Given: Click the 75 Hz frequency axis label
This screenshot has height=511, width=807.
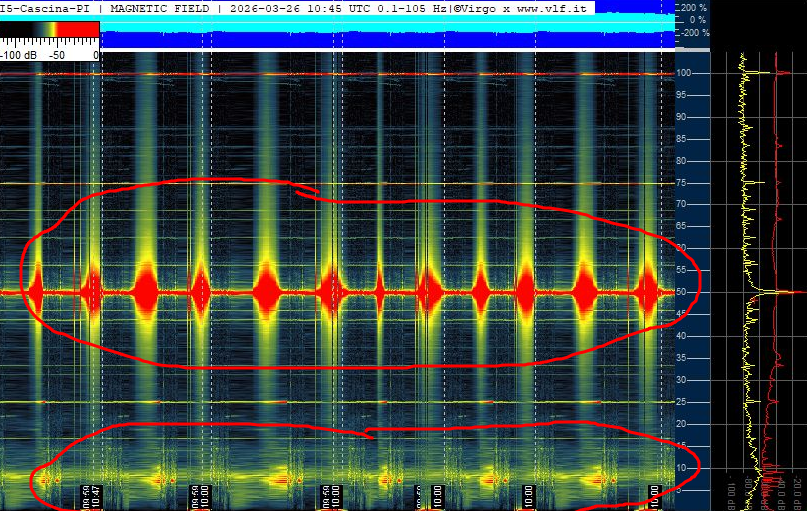Looking at the screenshot, I should [x=684, y=183].
